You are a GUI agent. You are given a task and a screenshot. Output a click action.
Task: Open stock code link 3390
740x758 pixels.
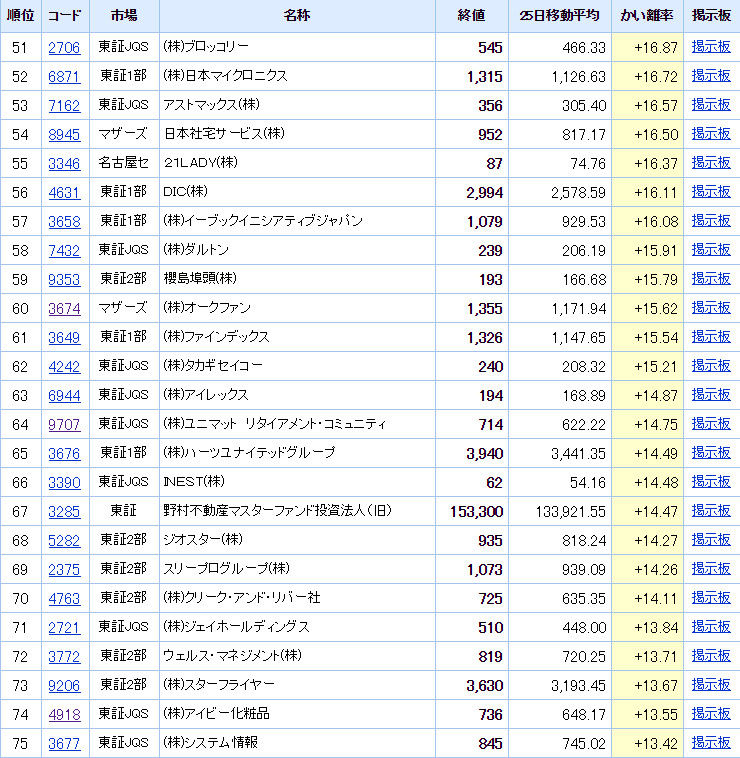[x=64, y=482]
